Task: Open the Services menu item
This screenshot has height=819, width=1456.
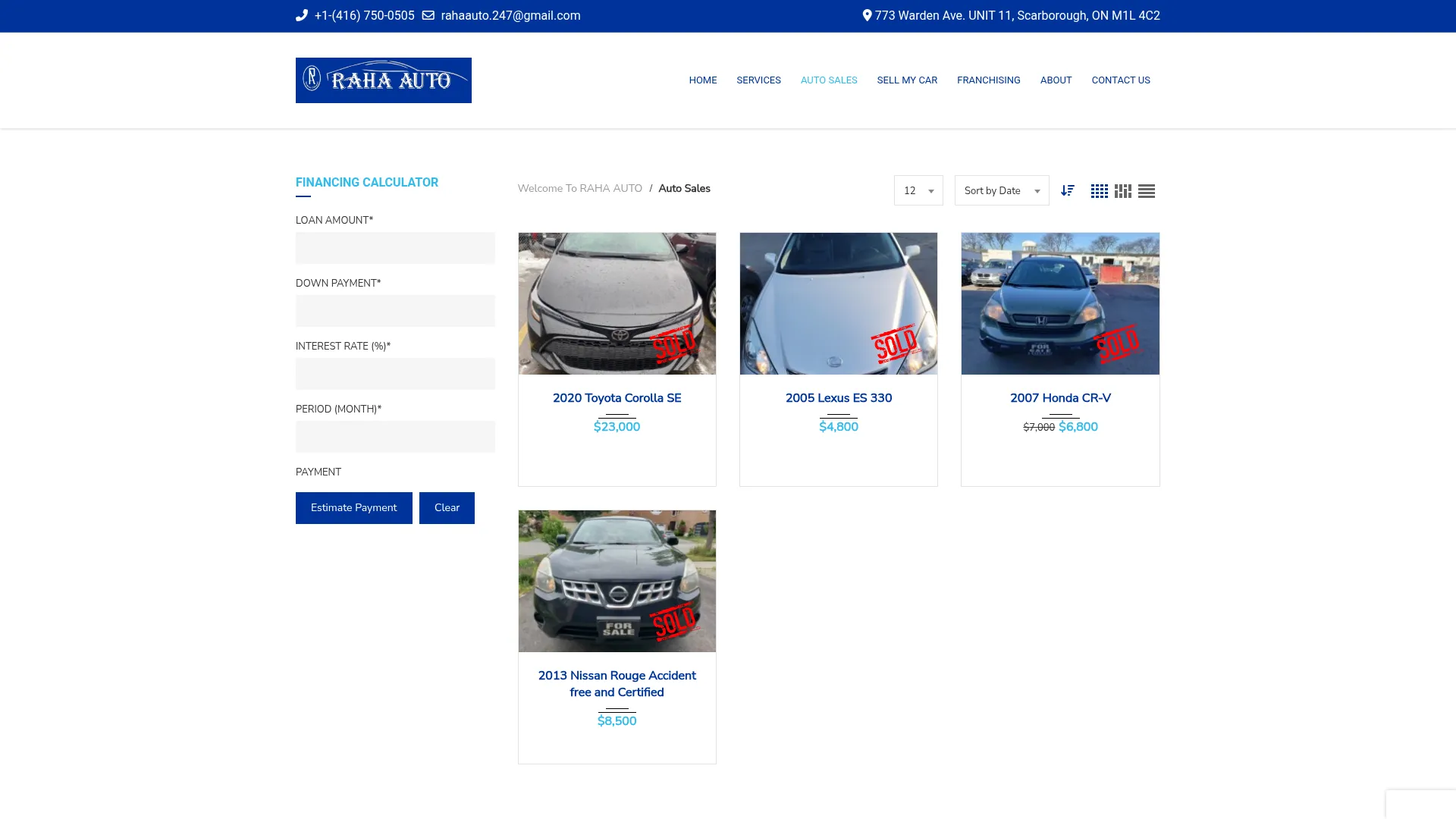Action: click(758, 80)
